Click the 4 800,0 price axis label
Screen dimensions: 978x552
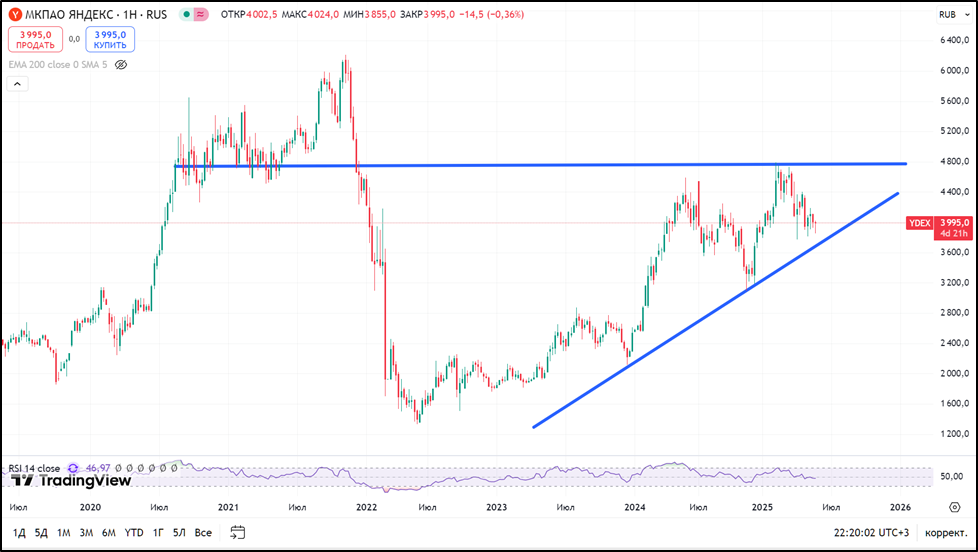954,161
